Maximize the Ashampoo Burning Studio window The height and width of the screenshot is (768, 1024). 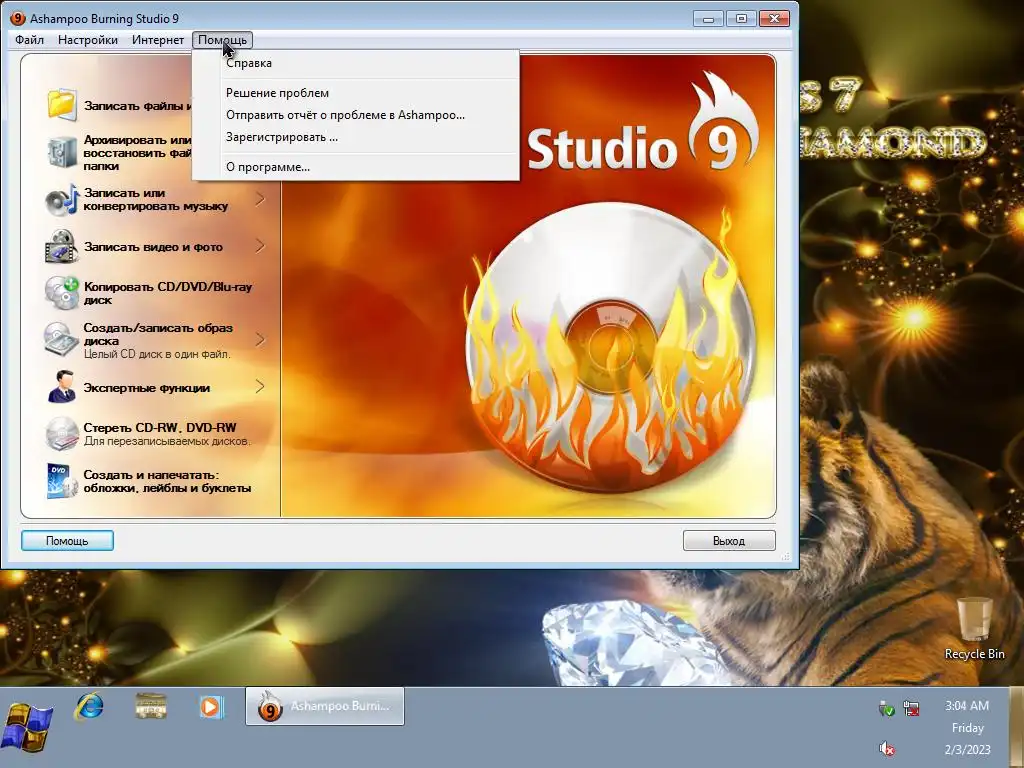point(741,18)
